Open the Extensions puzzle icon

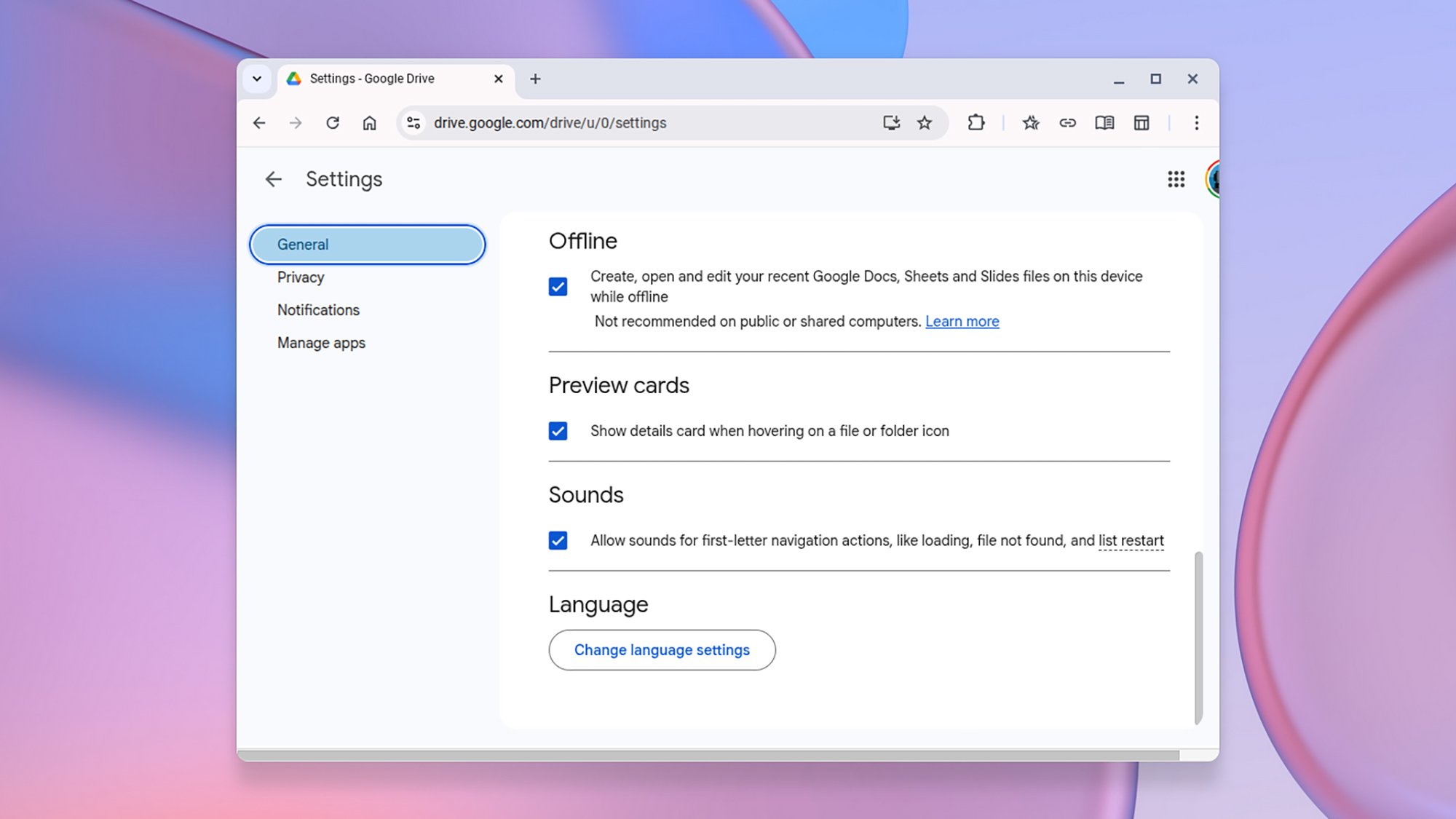click(x=976, y=123)
